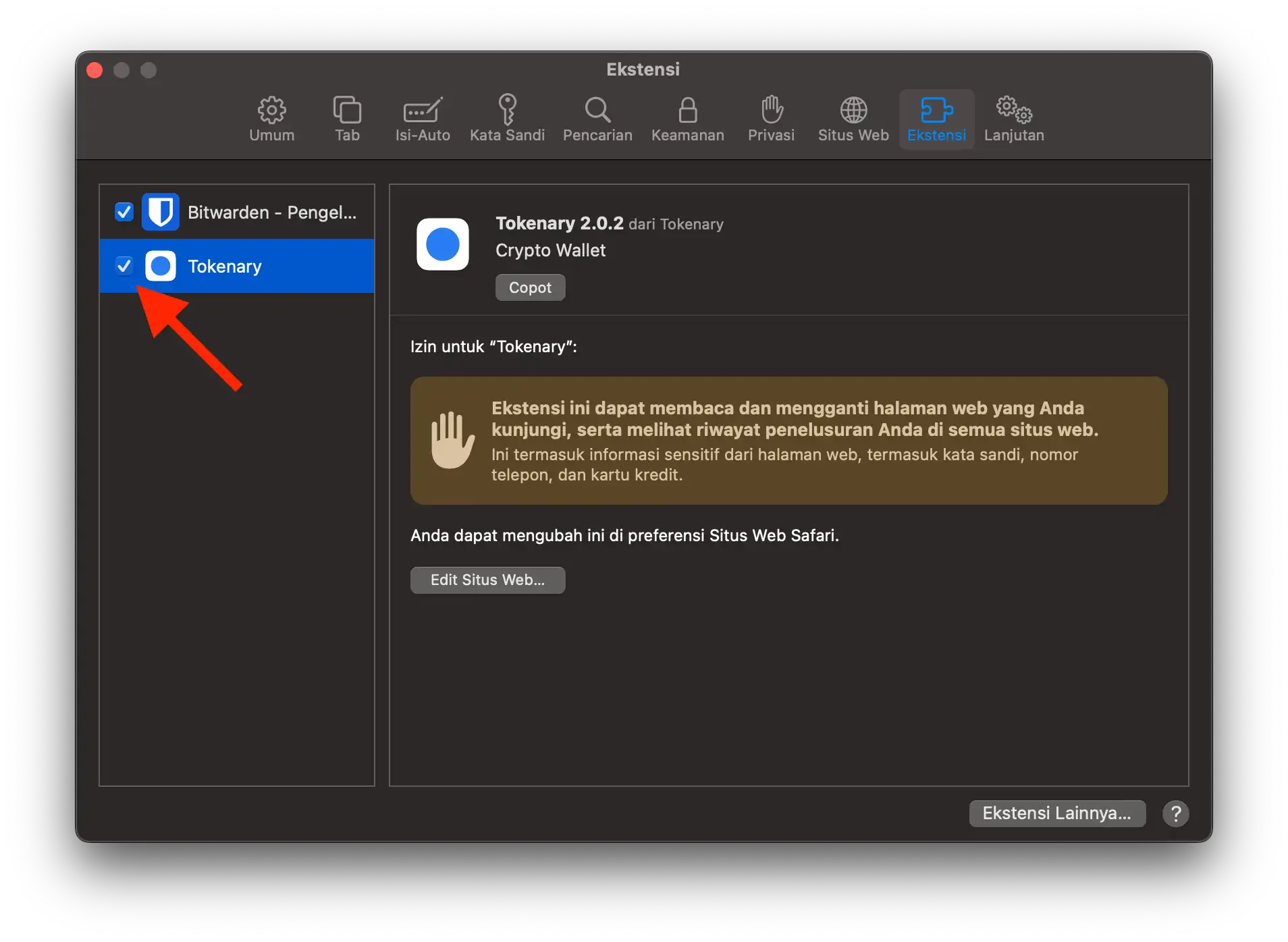
Task: Open the Kata Sandi key icon
Action: click(507, 119)
